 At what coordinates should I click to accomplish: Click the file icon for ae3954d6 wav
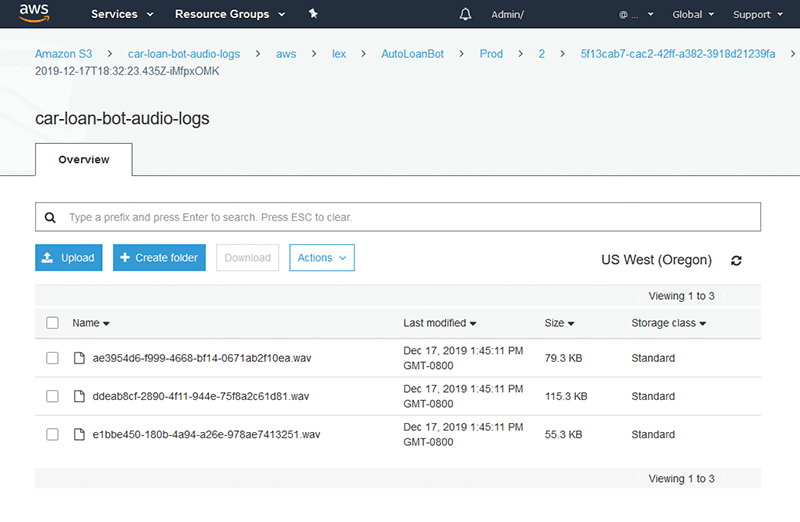pos(79,358)
